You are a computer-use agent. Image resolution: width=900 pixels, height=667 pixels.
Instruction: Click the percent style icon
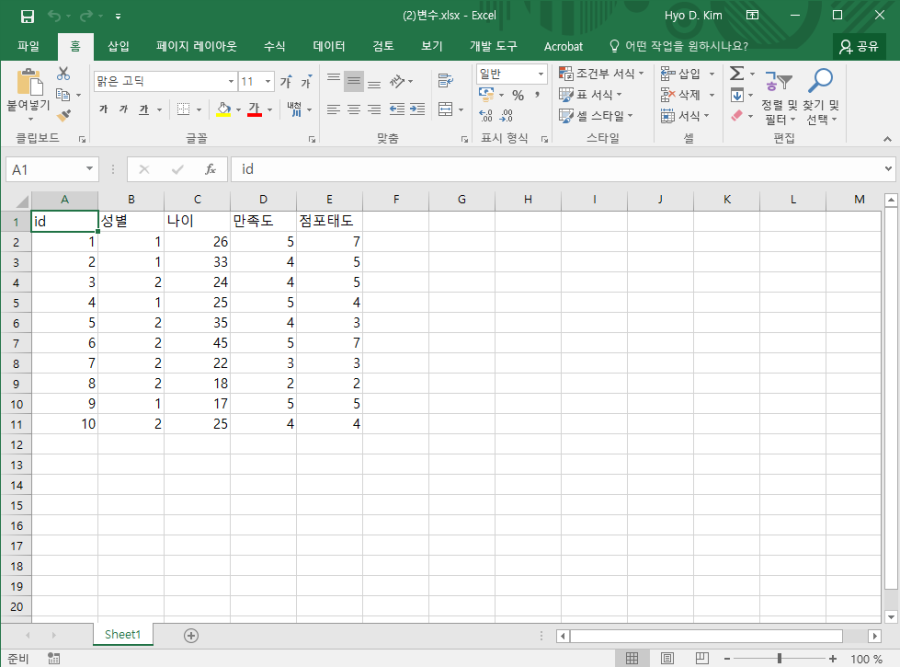[x=518, y=95]
